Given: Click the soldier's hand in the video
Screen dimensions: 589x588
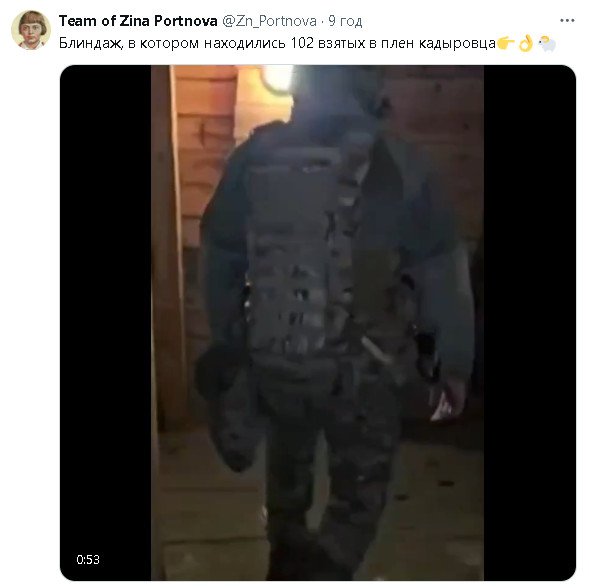Looking at the screenshot, I should [447, 402].
